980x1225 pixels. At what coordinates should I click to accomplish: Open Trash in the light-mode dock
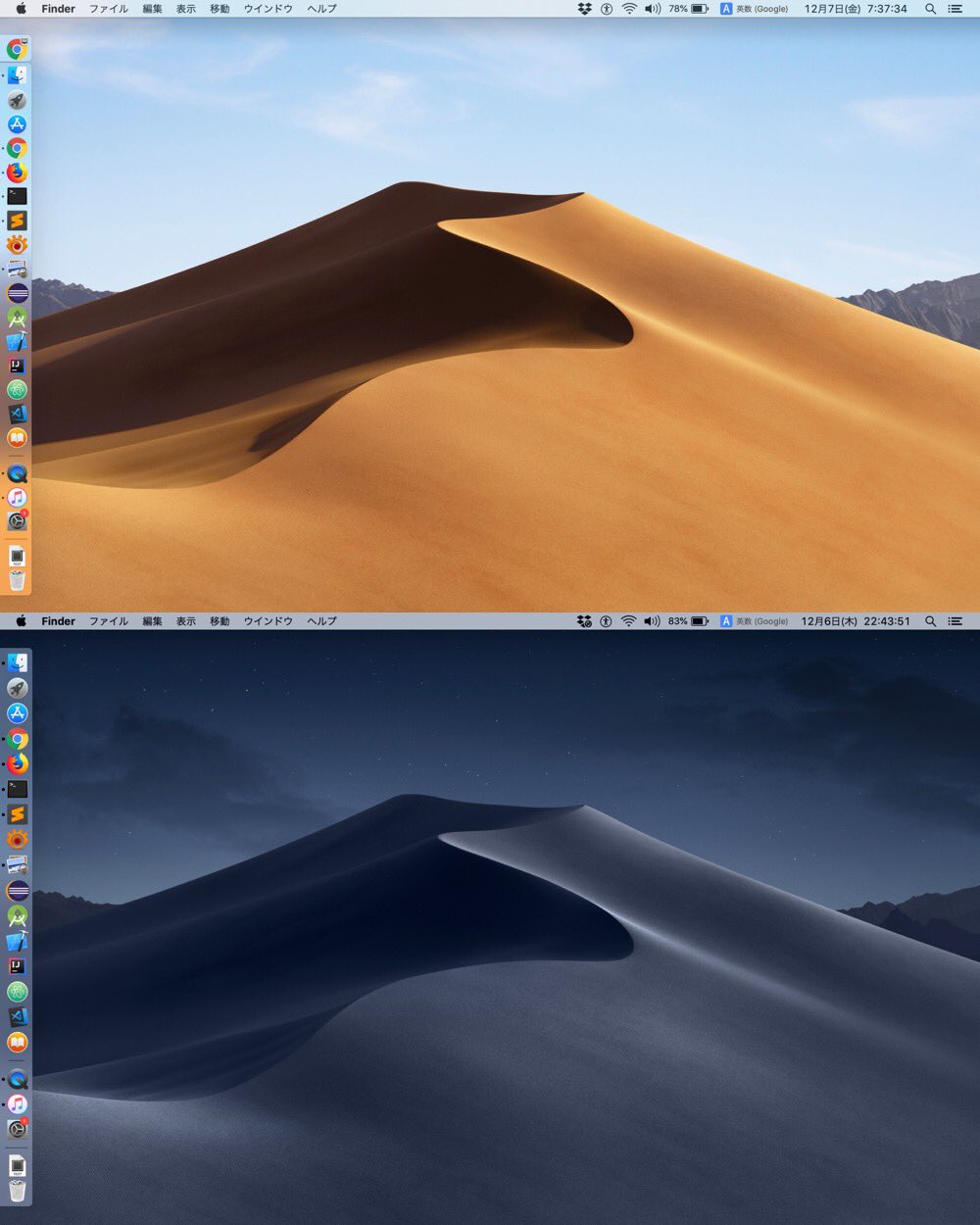pos(17,580)
